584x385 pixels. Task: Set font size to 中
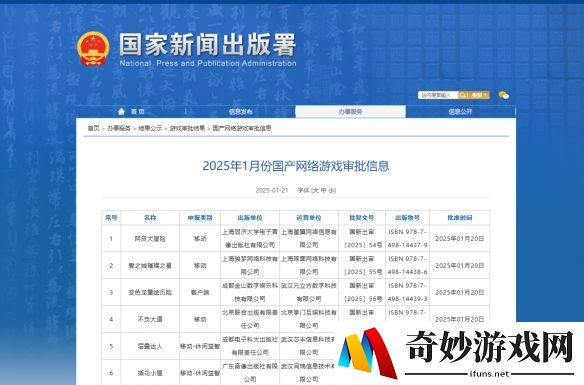coord(323,190)
